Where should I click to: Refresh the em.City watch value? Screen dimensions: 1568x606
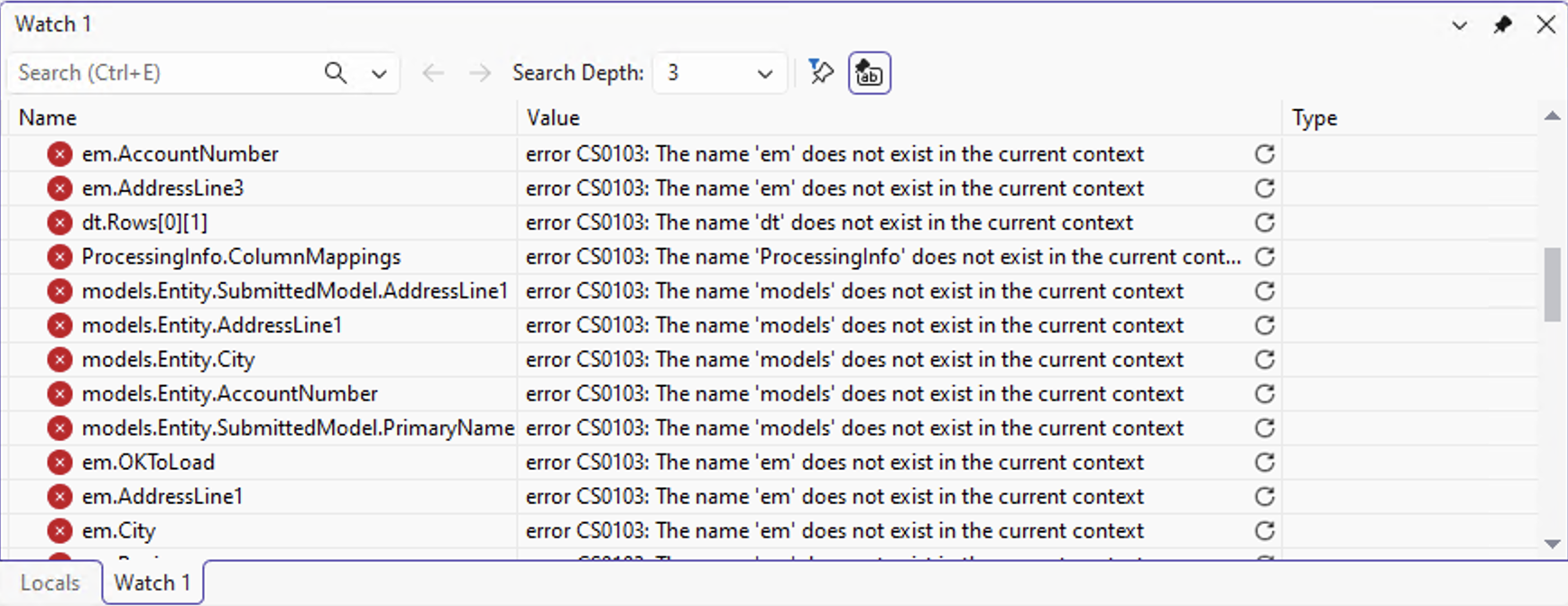1264,531
